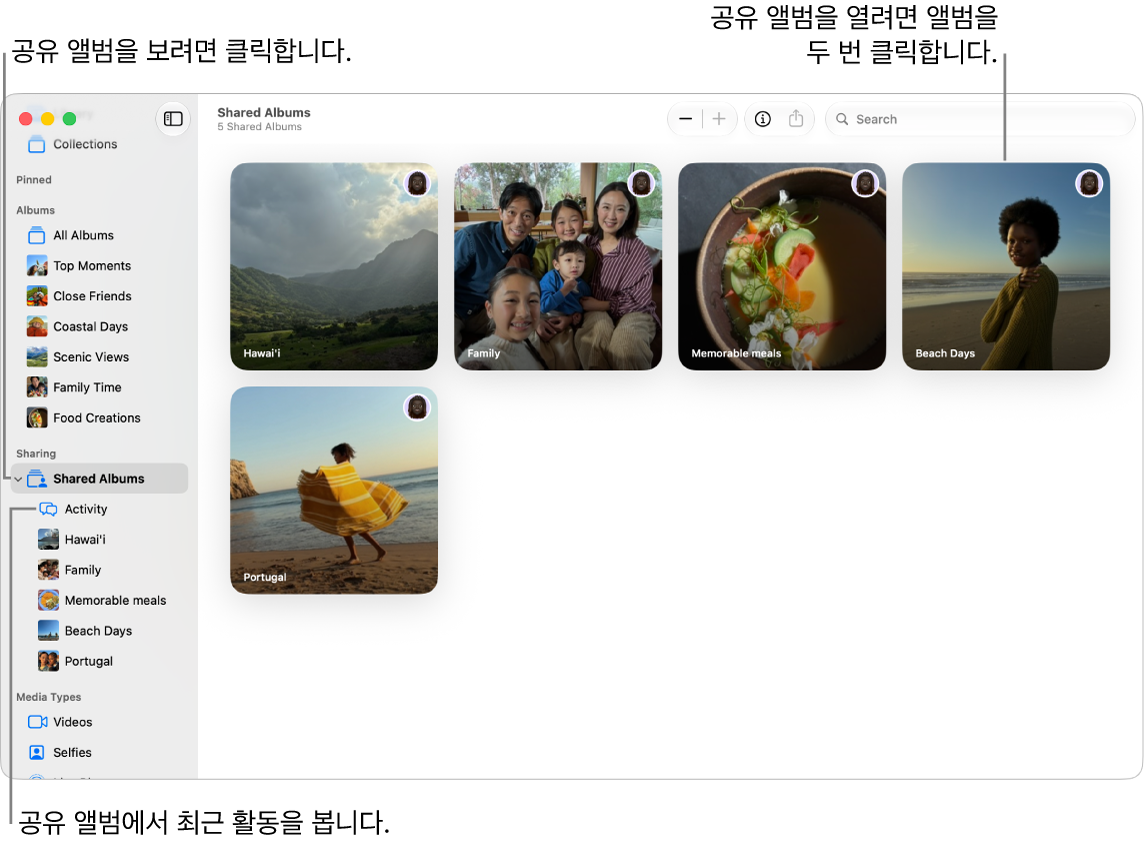Click owner avatar on Beach Days thumbnail
The height and width of the screenshot is (843, 1146).
pos(1089,183)
